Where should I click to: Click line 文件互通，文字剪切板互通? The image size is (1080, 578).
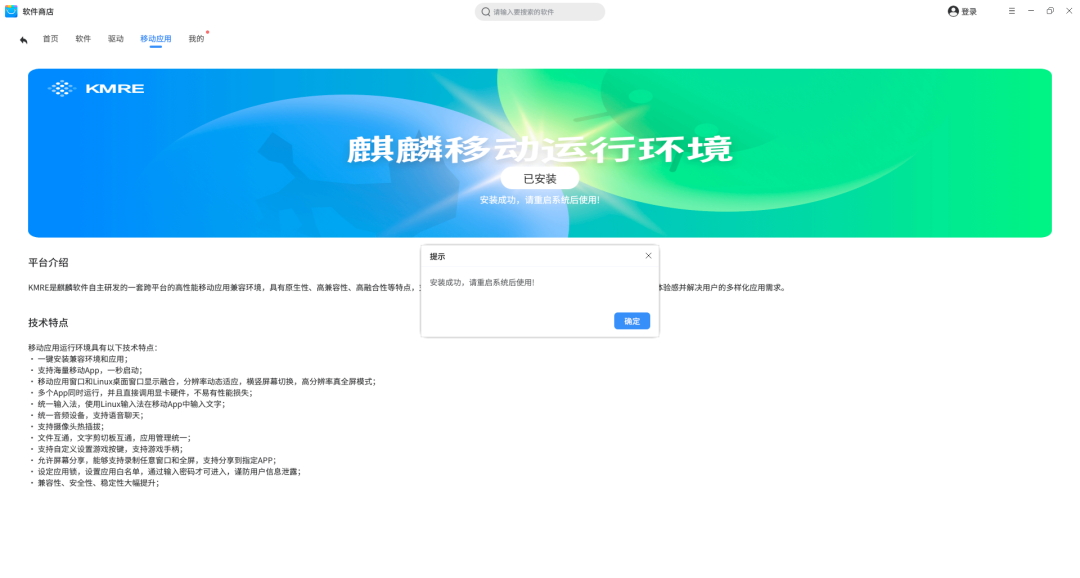coord(114,438)
